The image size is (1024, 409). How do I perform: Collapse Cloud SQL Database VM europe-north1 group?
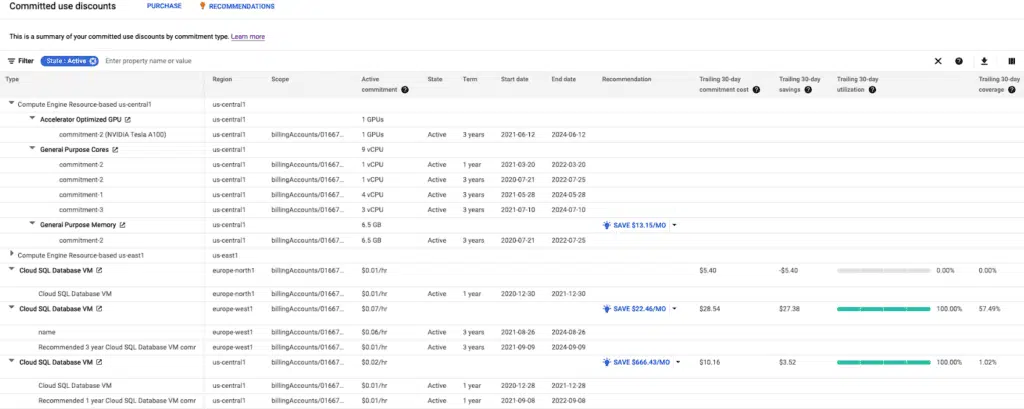pyautogui.click(x=11, y=269)
